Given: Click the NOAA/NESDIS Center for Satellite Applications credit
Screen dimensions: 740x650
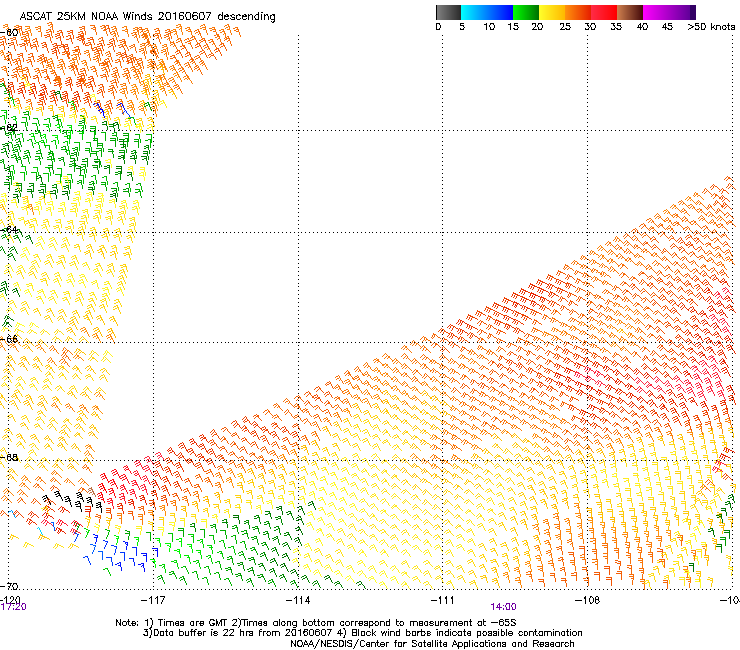Looking at the screenshot, I should (x=432, y=644).
